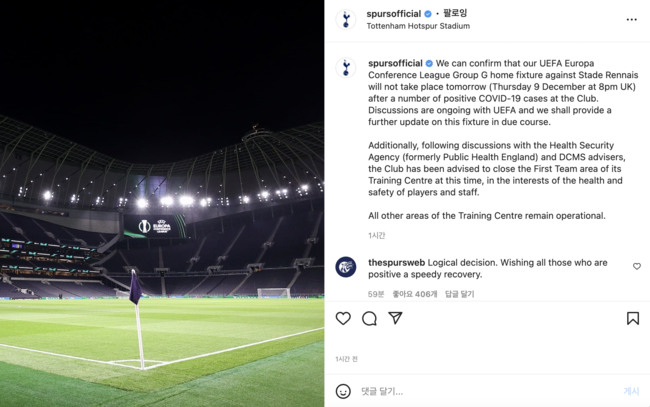Open comment bubble icon under post
Viewport: 650px width, 407px height.
pos(369,318)
